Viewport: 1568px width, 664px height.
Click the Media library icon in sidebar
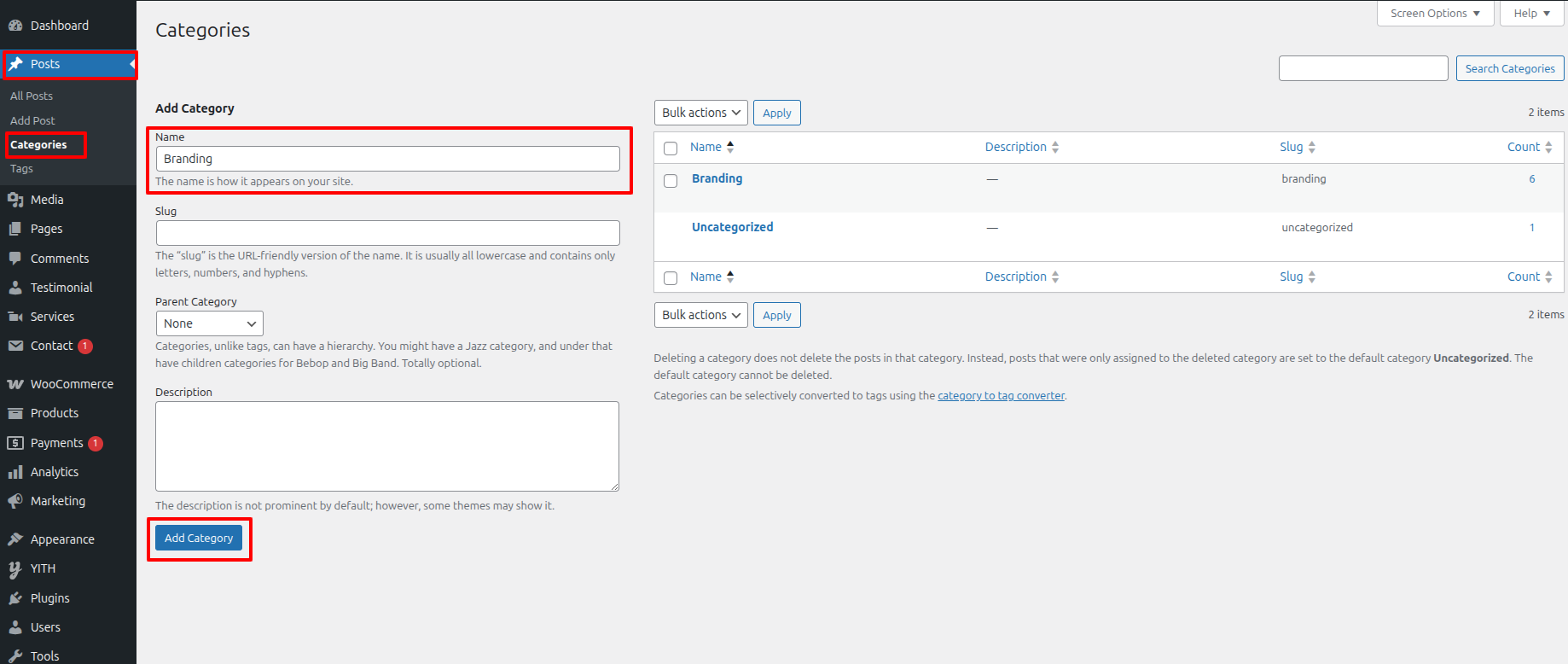[x=15, y=200]
